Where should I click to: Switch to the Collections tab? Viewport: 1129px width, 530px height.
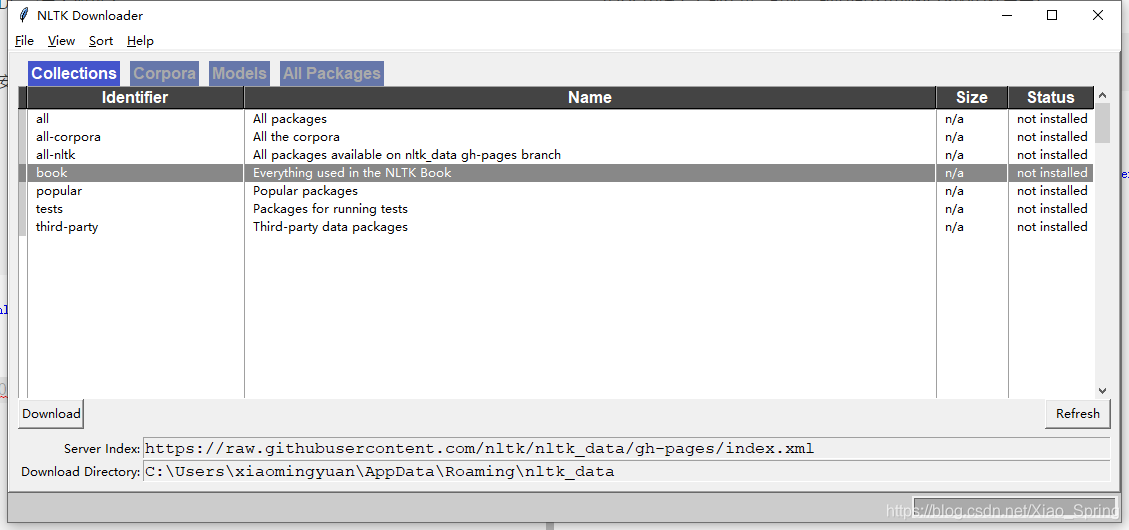pos(73,73)
